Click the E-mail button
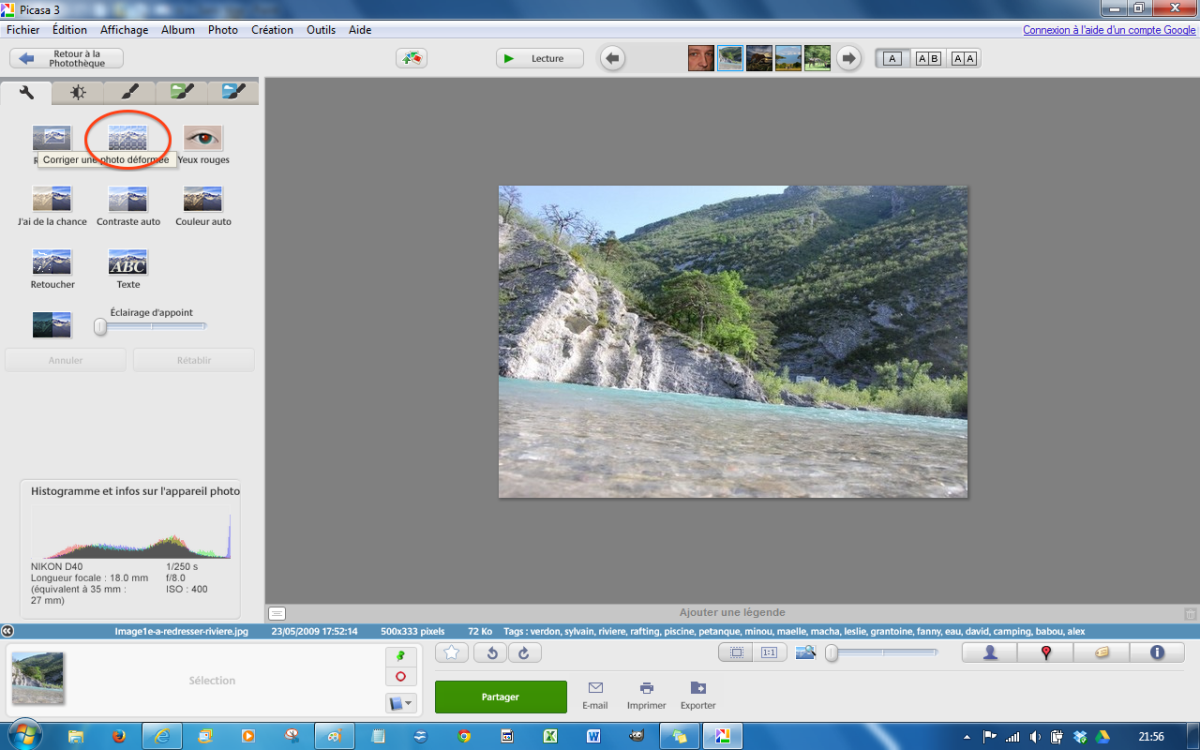The width and height of the screenshot is (1200, 750). (x=595, y=696)
